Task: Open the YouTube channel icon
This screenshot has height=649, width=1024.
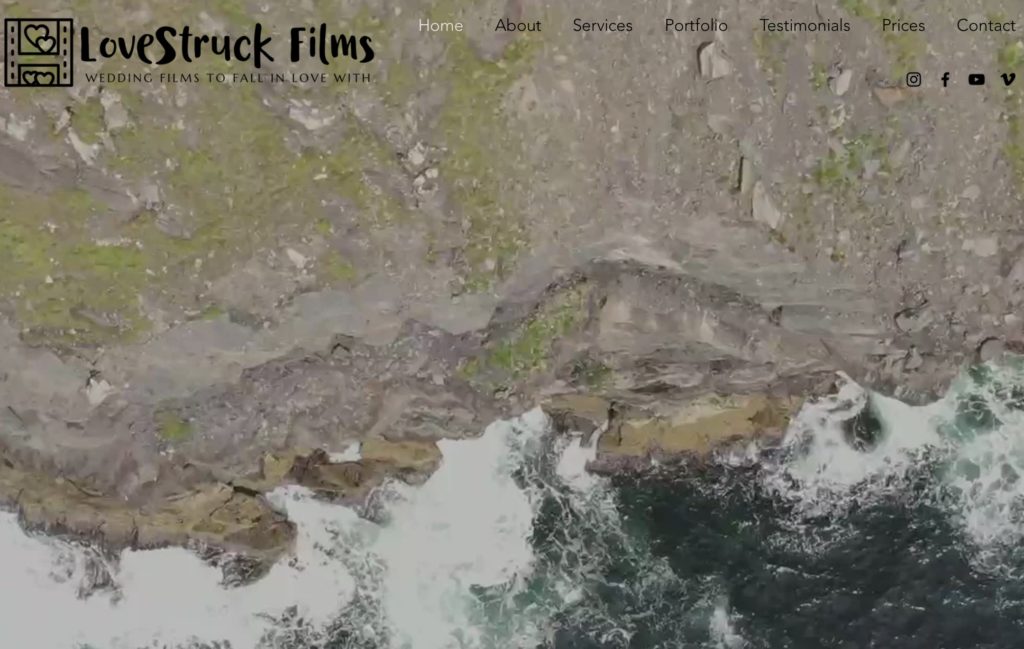Action: coord(976,80)
